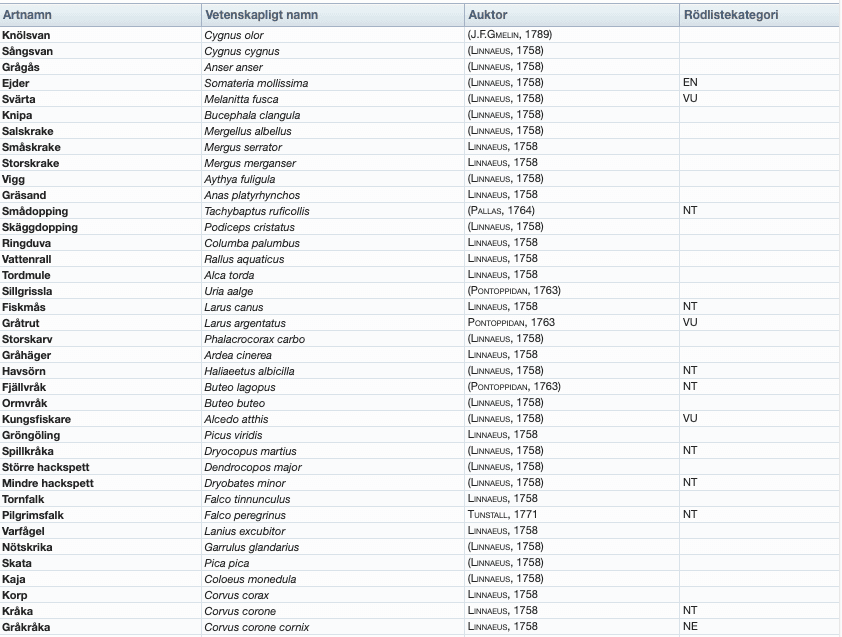Click the NE category for Gråkråka

pos(689,627)
